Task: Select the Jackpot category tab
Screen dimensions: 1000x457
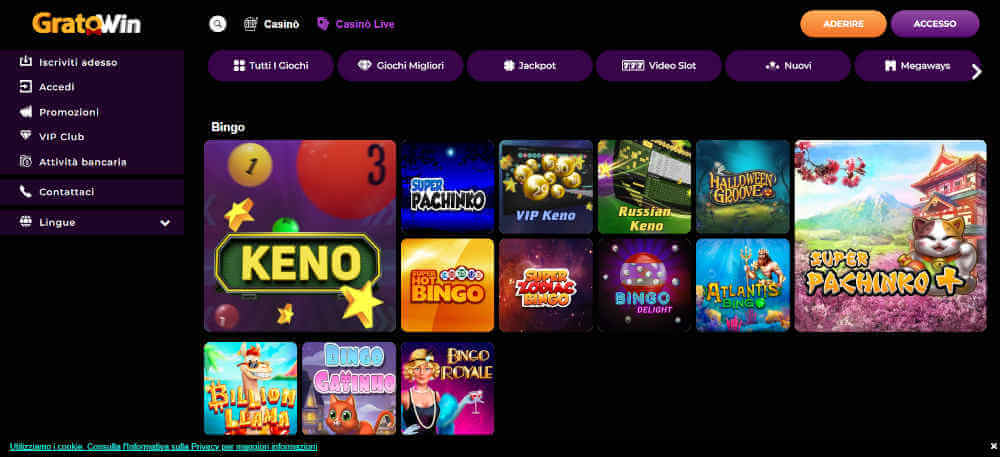Action: coord(529,66)
